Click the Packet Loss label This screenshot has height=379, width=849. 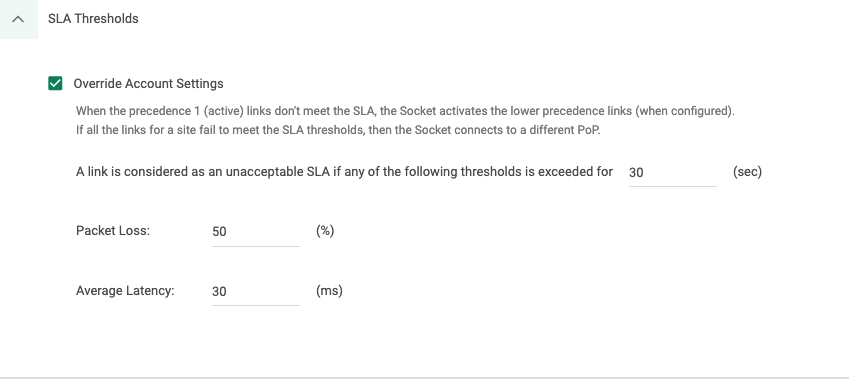point(113,231)
